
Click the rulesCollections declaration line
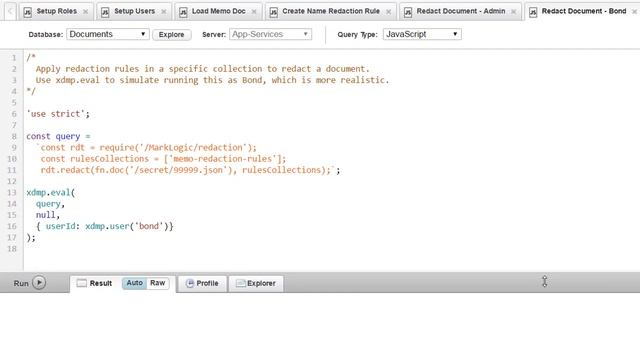163,159
